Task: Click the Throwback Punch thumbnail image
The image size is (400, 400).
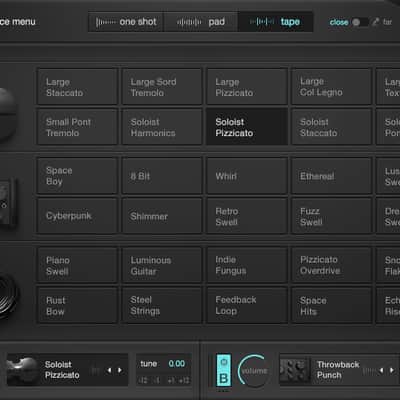Action: [294, 370]
